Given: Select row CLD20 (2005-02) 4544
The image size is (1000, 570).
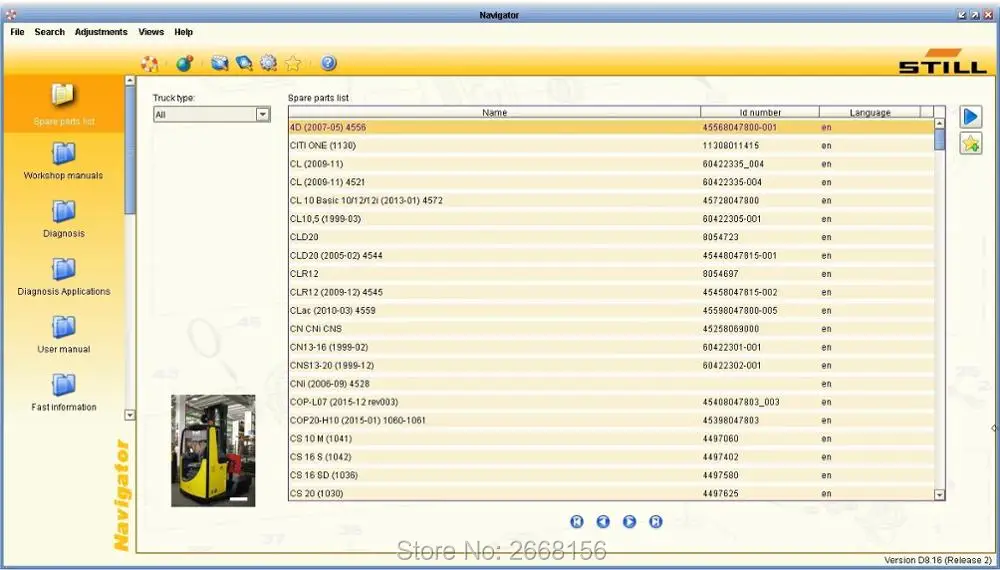Looking at the screenshot, I should tap(611, 256).
